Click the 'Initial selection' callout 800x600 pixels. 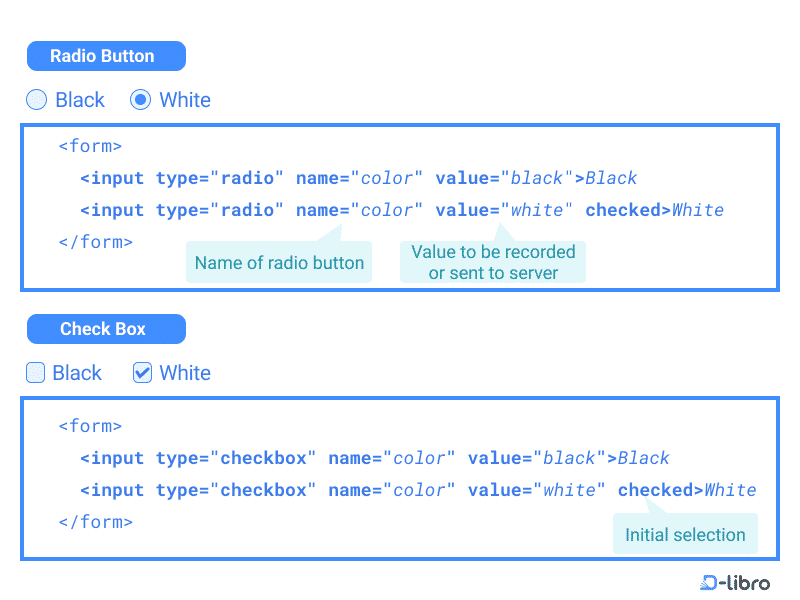pyautogui.click(x=685, y=534)
